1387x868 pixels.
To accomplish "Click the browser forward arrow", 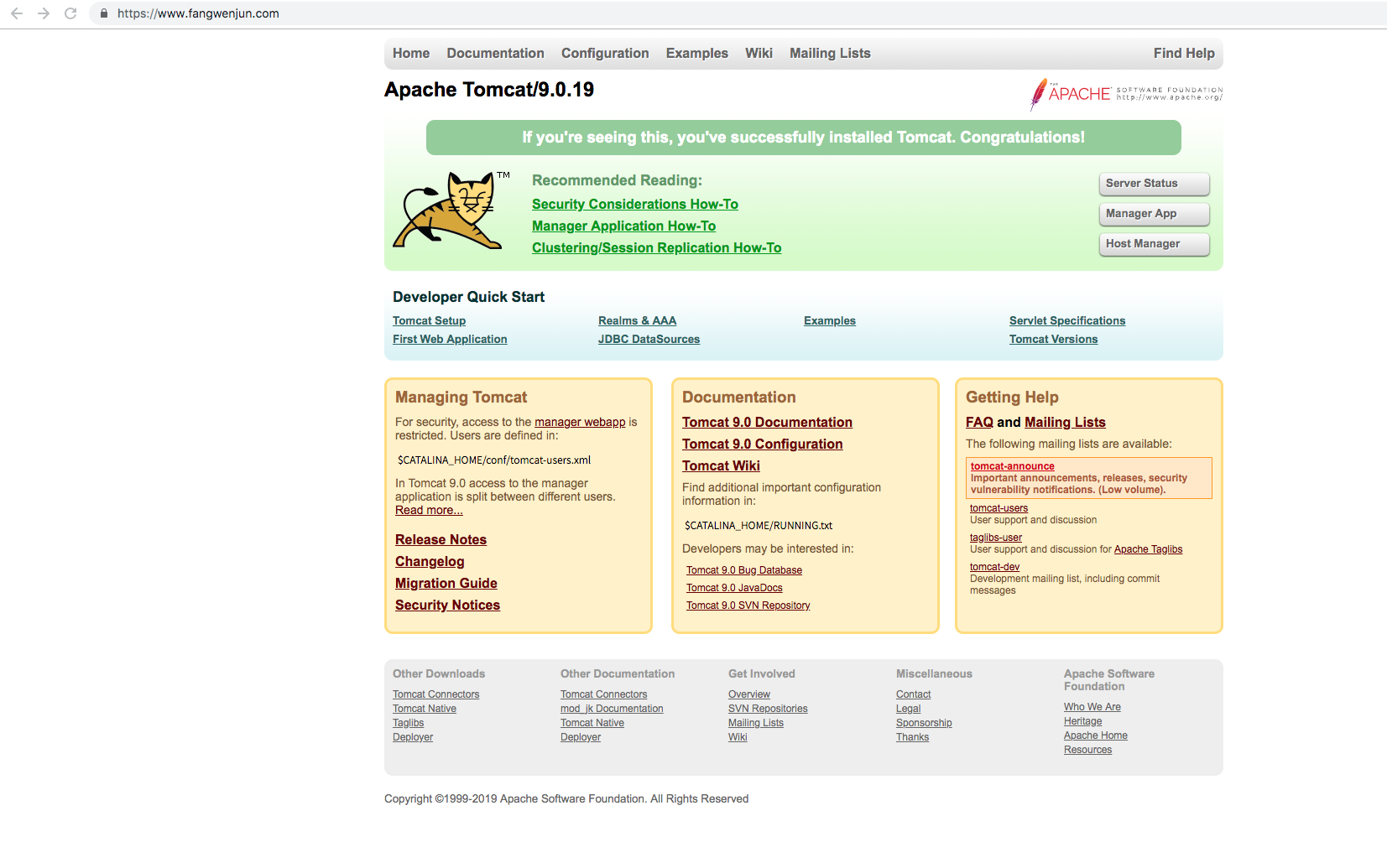I will pyautogui.click(x=44, y=13).
